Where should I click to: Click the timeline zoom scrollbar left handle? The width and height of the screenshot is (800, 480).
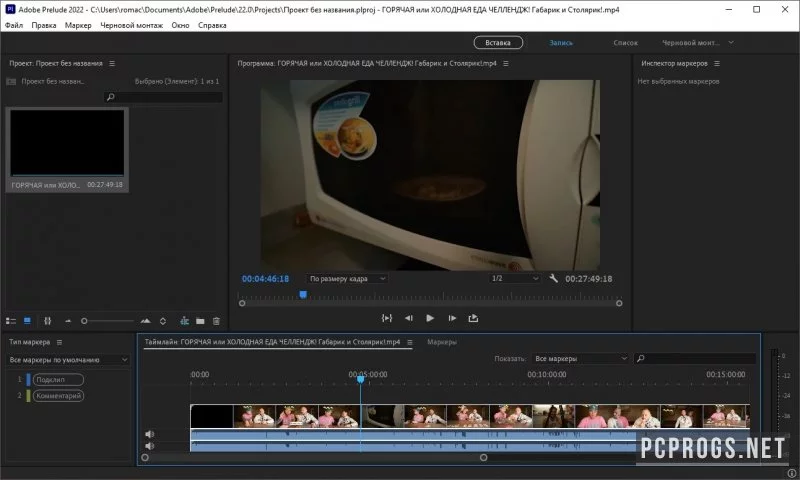(145, 458)
